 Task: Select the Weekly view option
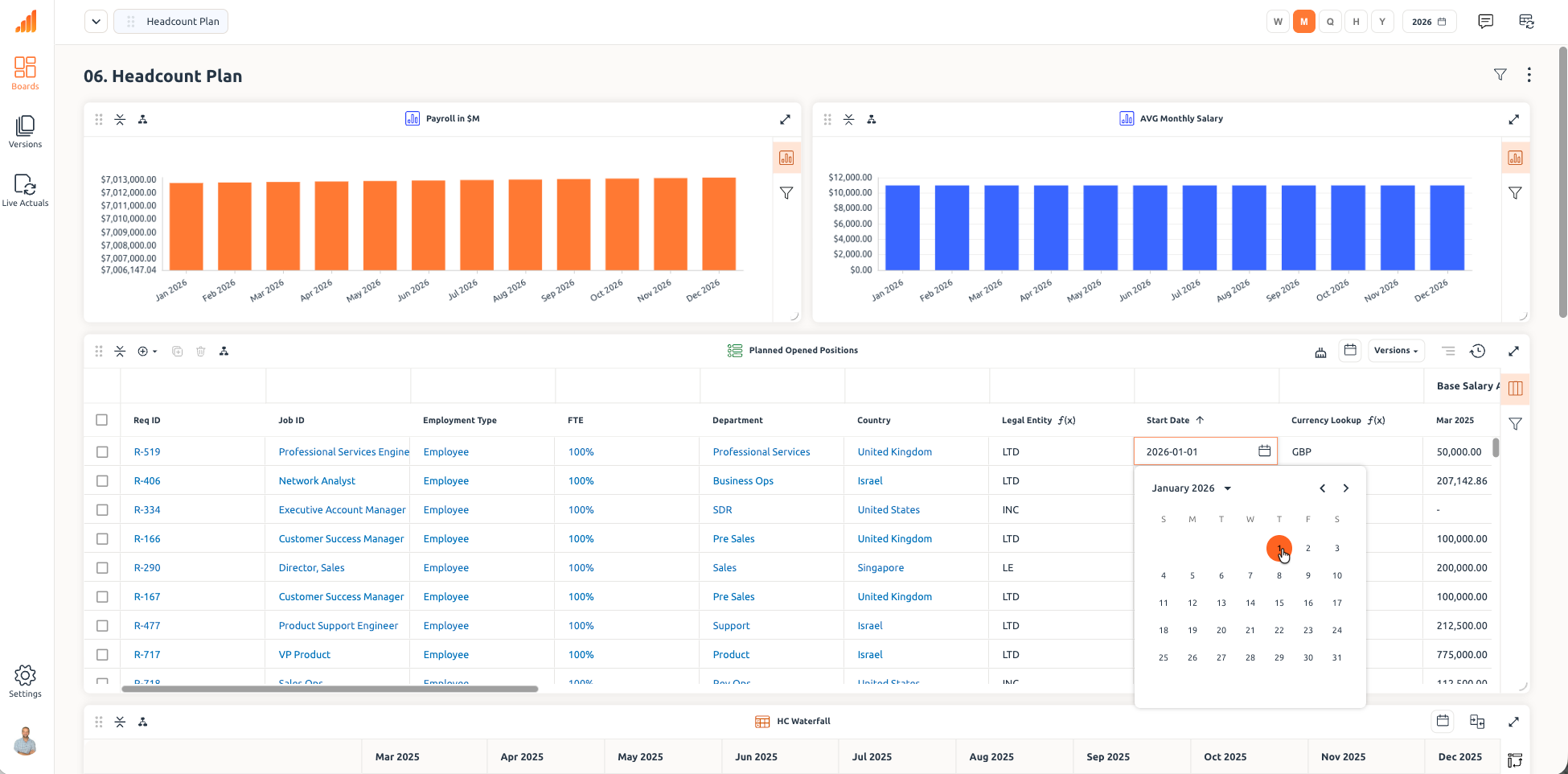(1278, 21)
